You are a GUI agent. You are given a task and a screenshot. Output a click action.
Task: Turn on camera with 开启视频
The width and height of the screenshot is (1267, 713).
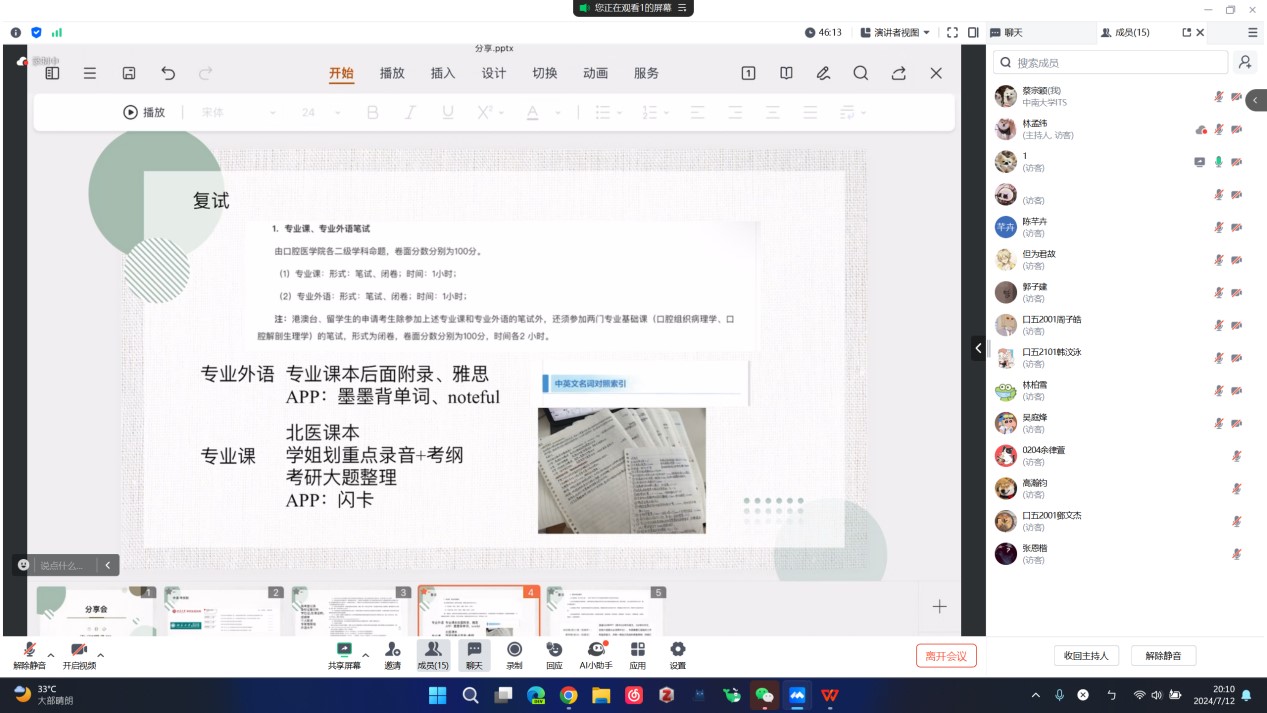tap(79, 651)
